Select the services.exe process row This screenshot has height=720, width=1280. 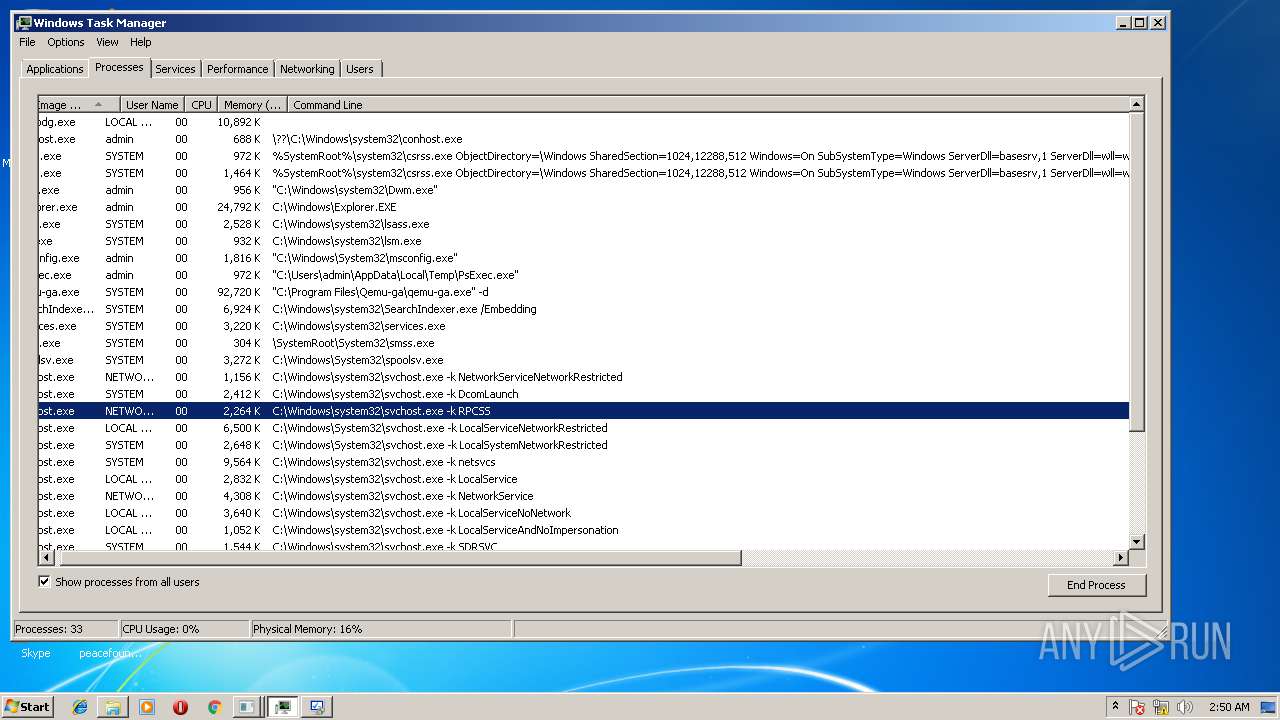pos(583,326)
